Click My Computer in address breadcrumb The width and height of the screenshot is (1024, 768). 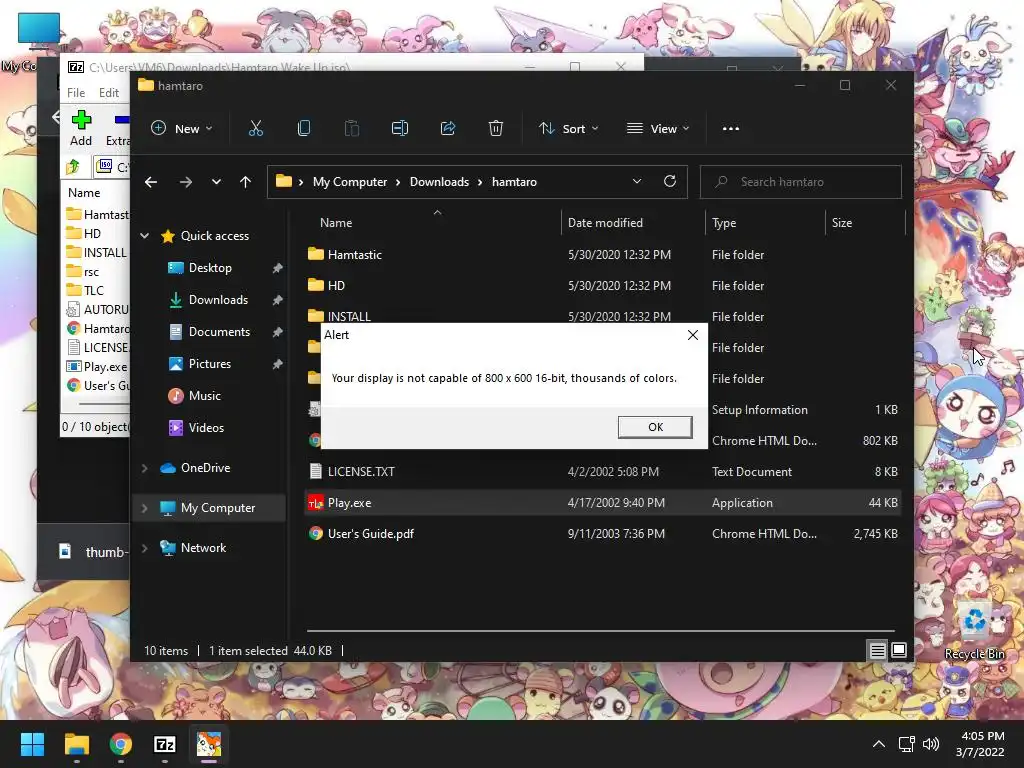click(350, 182)
